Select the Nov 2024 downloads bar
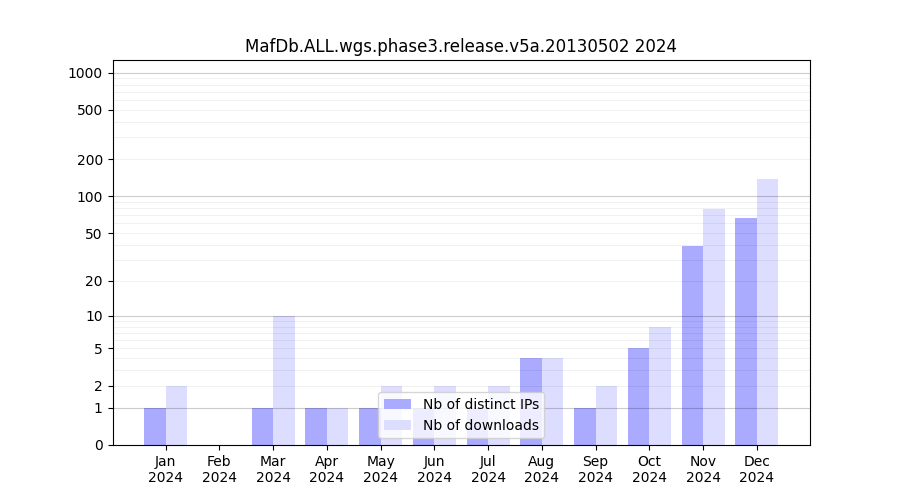 (714, 327)
